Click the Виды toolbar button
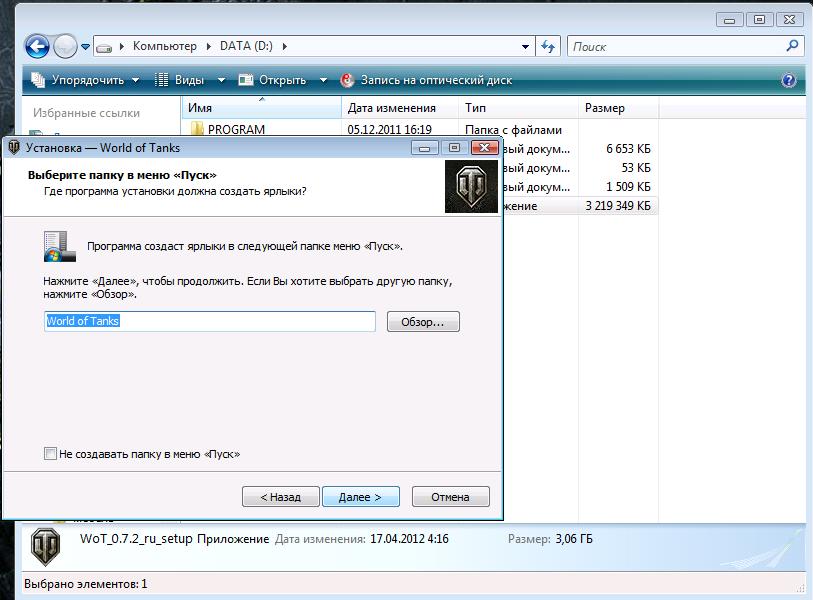Image resolution: width=813 pixels, height=600 pixels. 179,80
